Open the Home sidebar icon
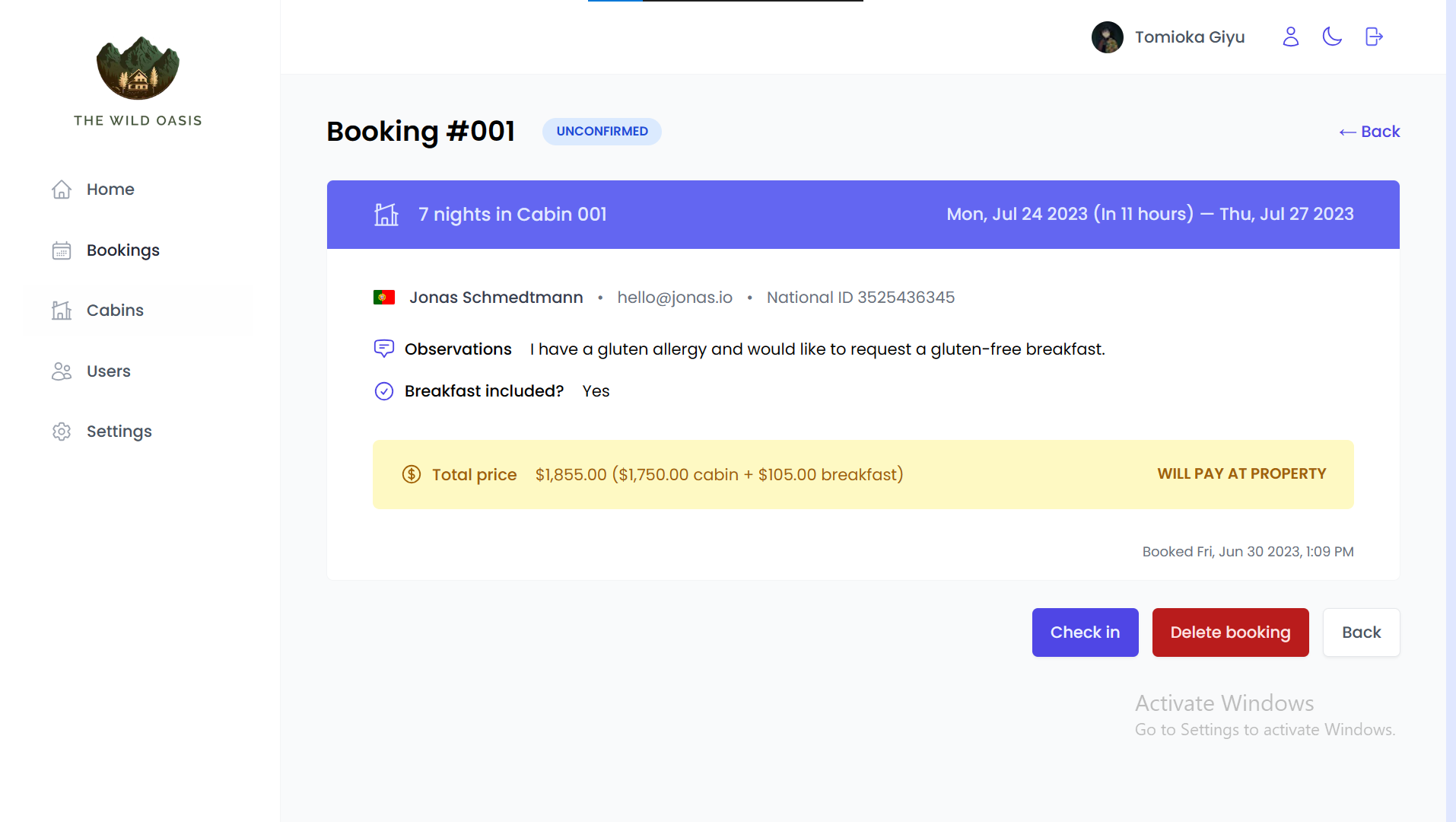 point(62,190)
